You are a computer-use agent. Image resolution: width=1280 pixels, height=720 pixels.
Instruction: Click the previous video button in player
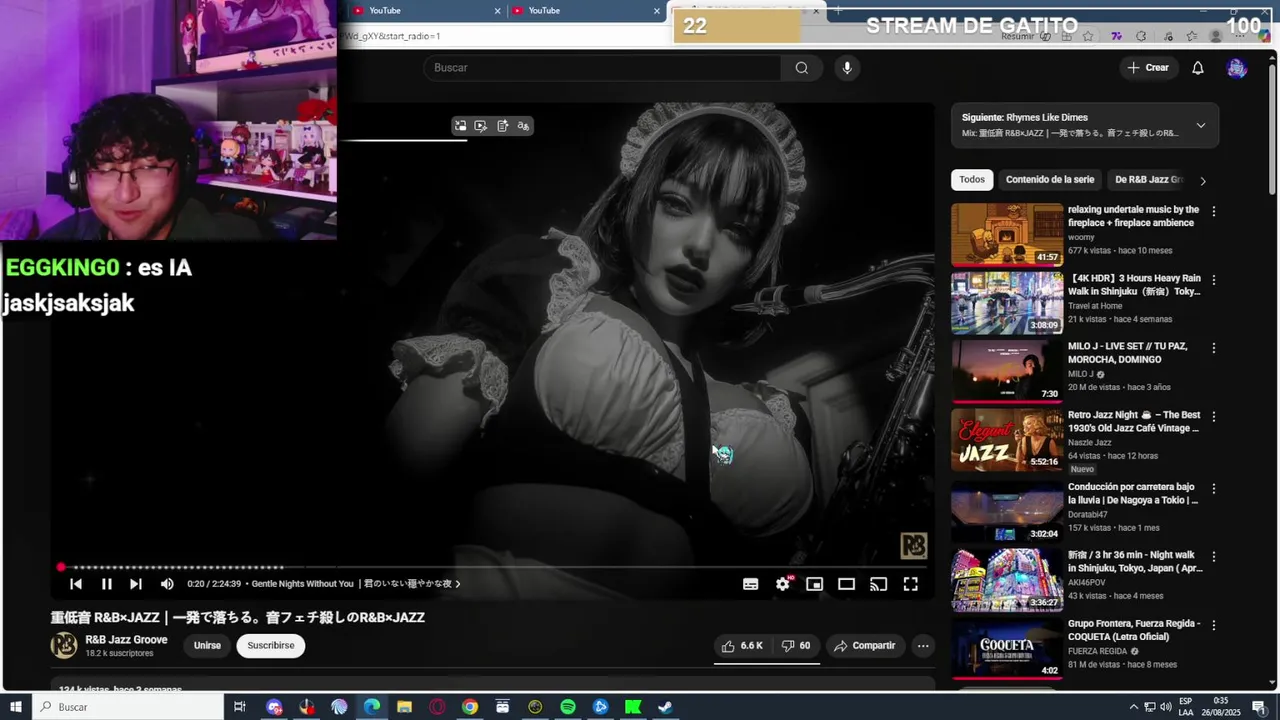point(76,584)
